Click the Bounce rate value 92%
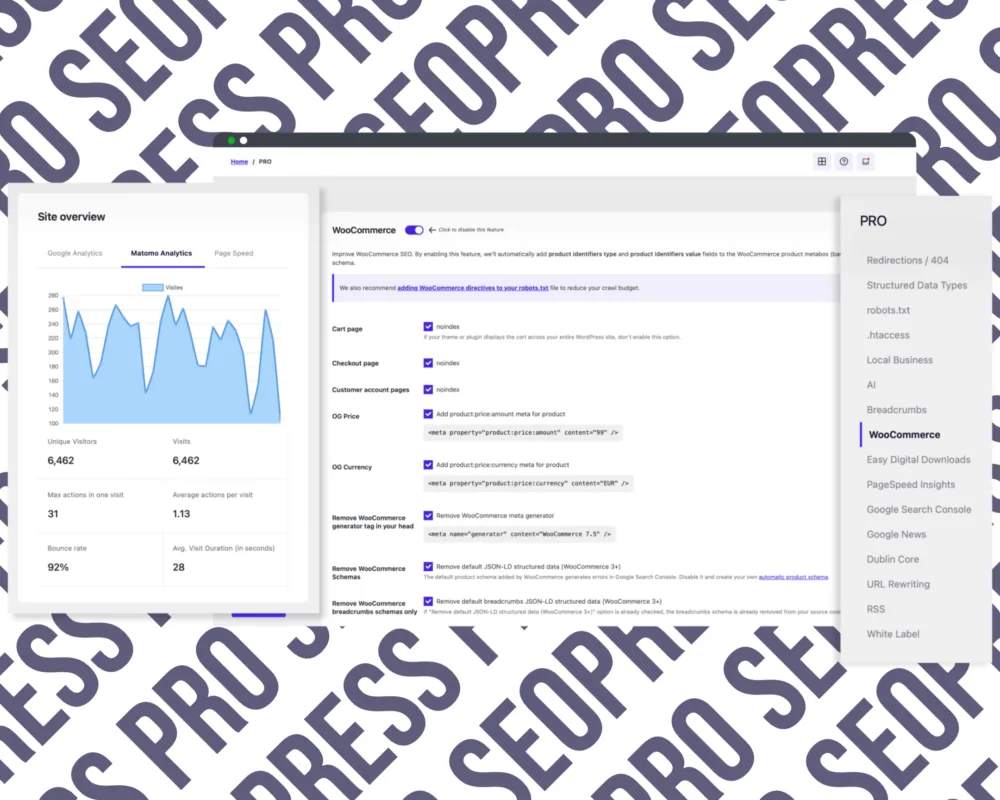 58,567
